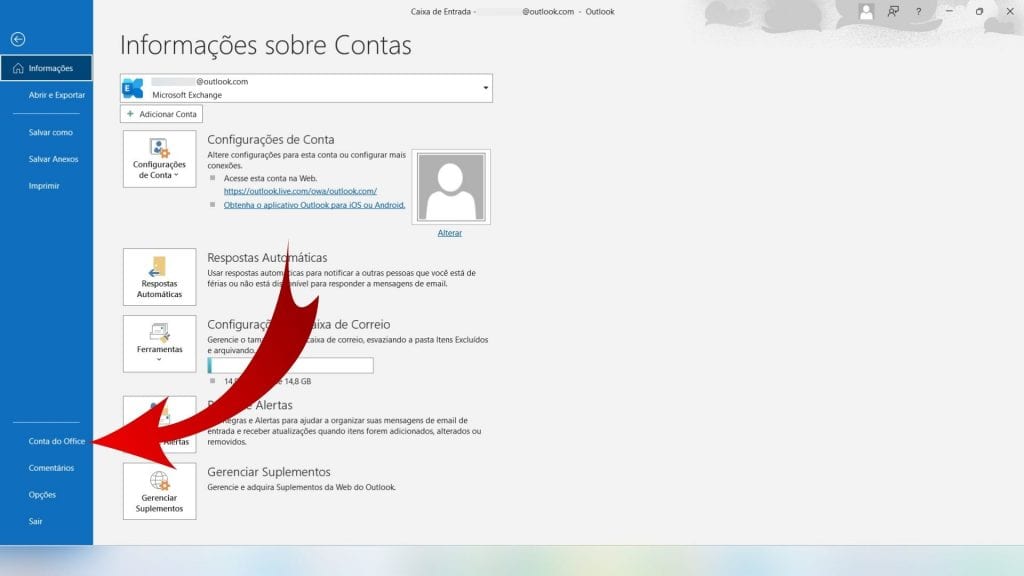Click the user account icon in titlebar
The image size is (1024, 576).
coord(864,12)
